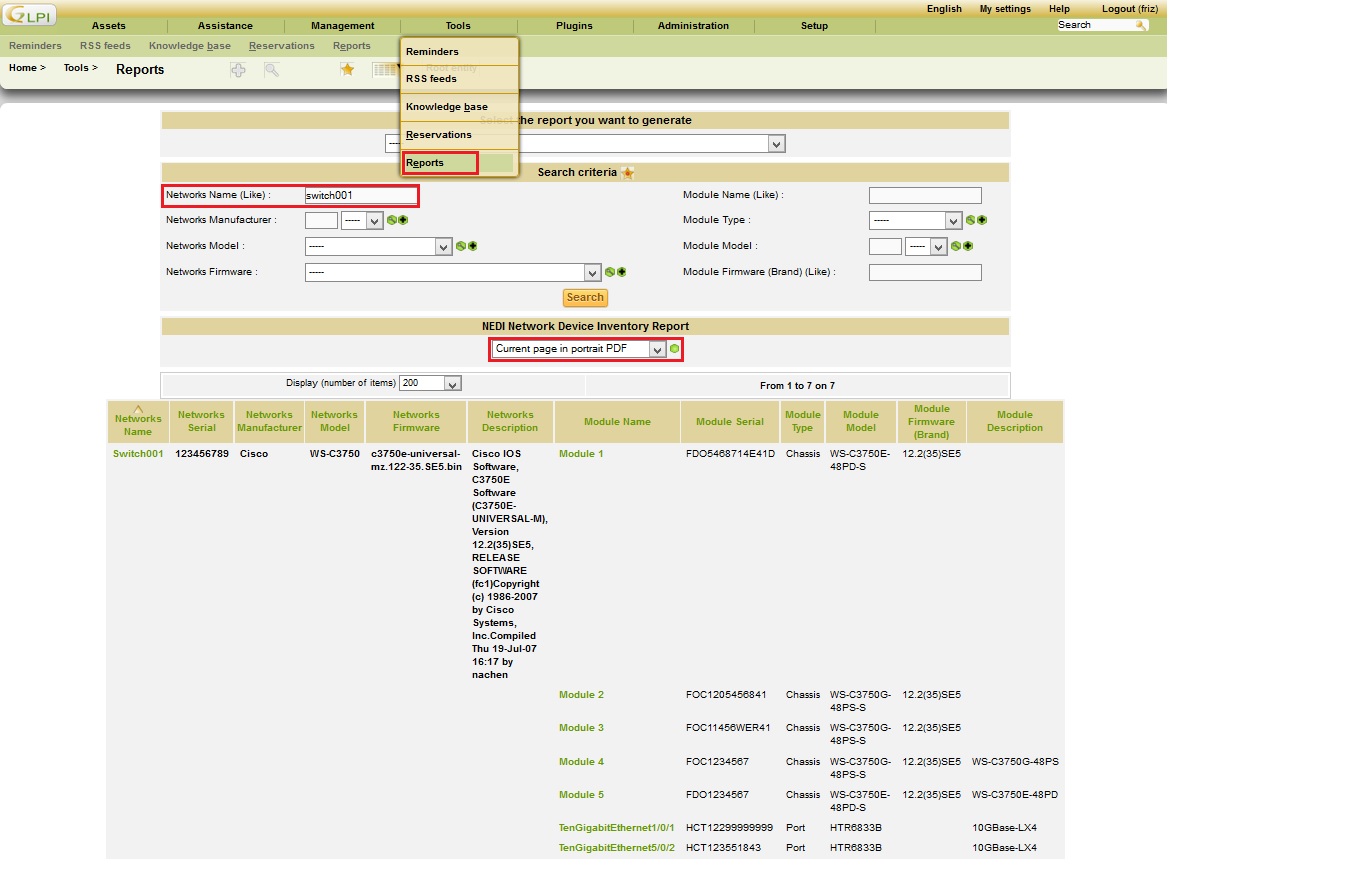Open 'Current page in portrait PDF' export dropdown
This screenshot has height=884, width=1370.
coord(579,349)
